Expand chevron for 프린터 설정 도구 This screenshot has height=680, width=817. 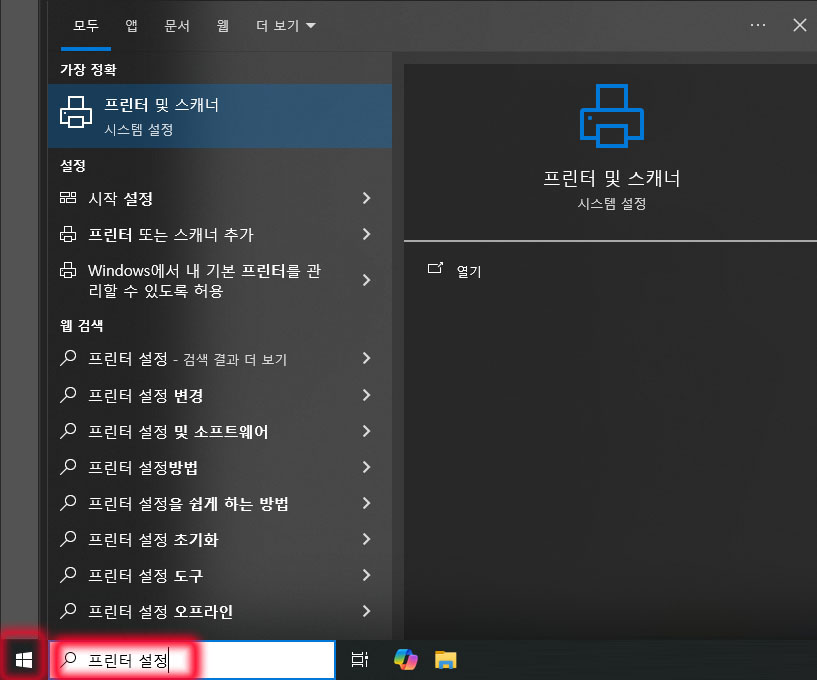[366, 575]
